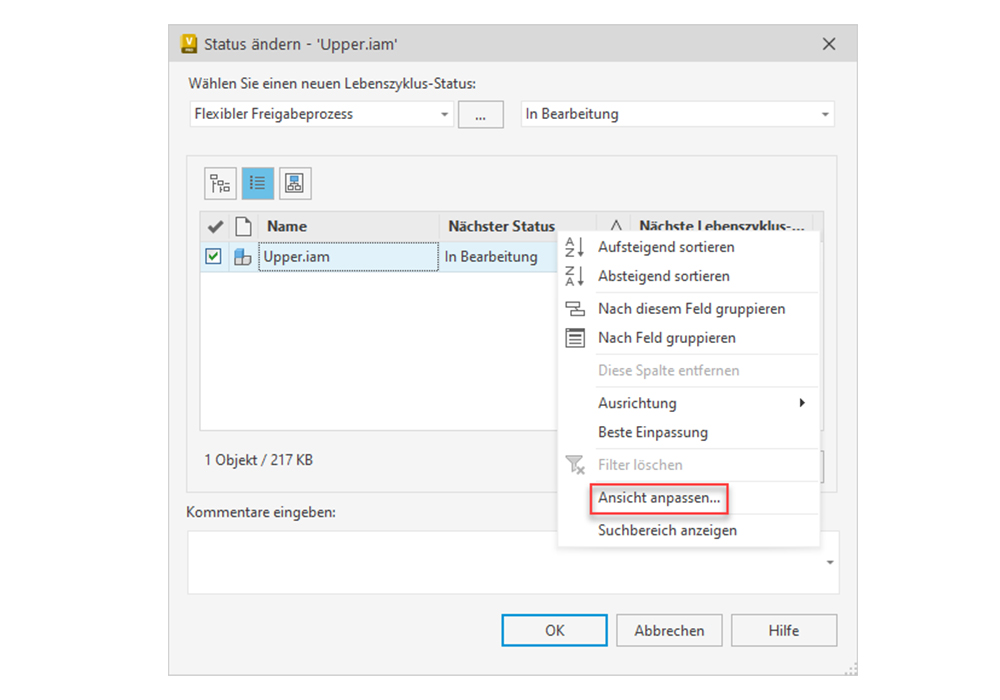This screenshot has height=700, width=1000.
Task: Click the Abbrechen button
Action: (669, 630)
